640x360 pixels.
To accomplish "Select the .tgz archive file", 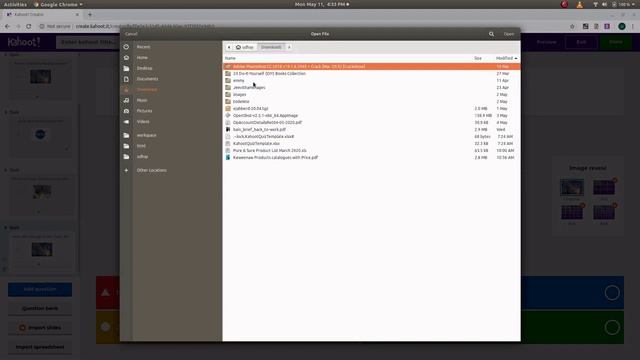I will click(x=371, y=109).
